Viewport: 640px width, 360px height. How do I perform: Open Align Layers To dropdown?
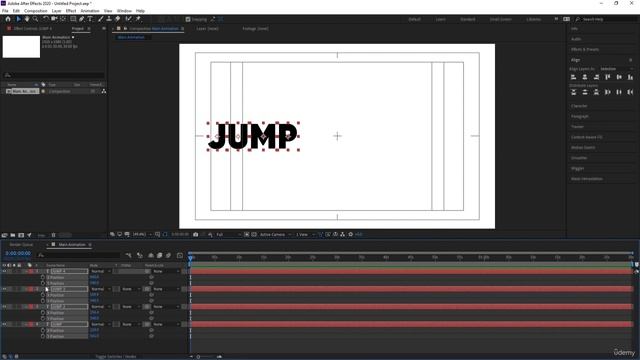pos(616,69)
